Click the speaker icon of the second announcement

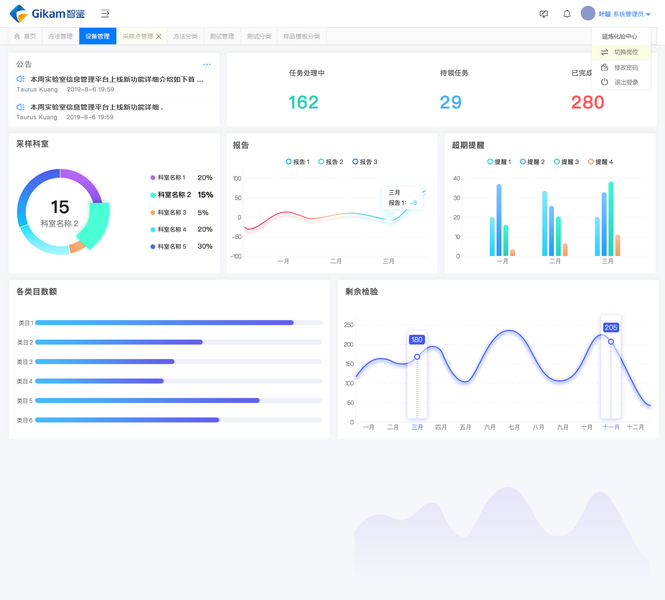tap(20, 107)
